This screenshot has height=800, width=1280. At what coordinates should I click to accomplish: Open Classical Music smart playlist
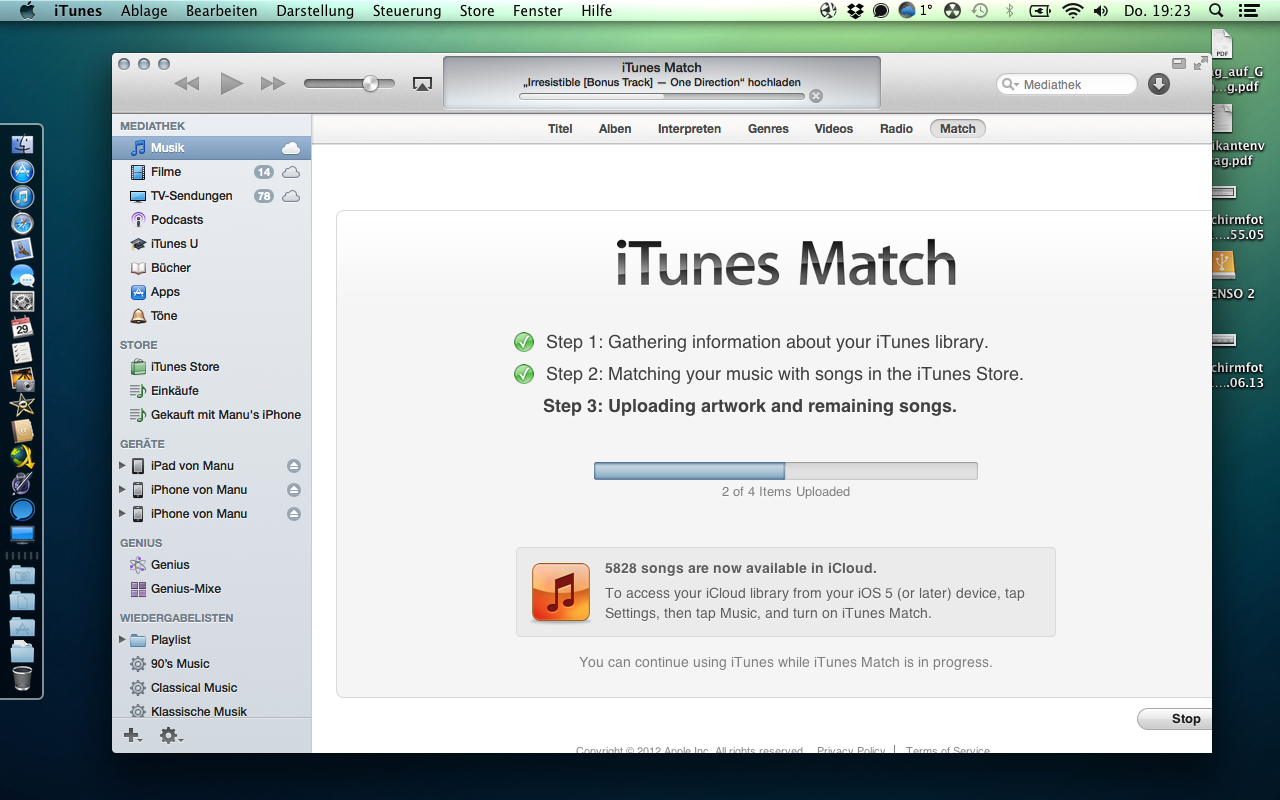point(212,688)
